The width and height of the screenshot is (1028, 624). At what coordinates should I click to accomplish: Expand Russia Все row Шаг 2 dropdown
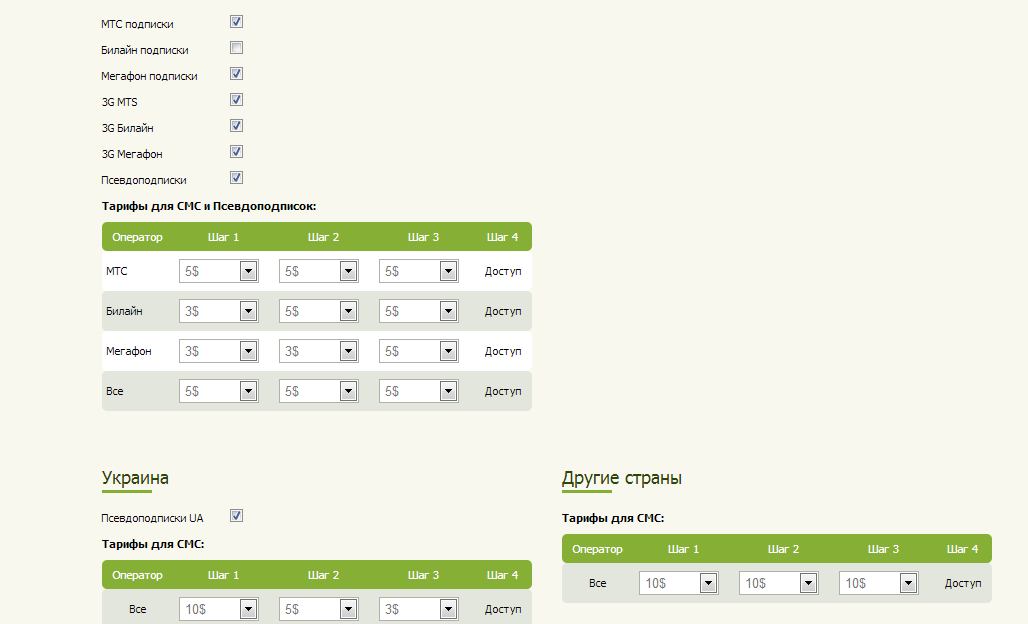click(319, 391)
